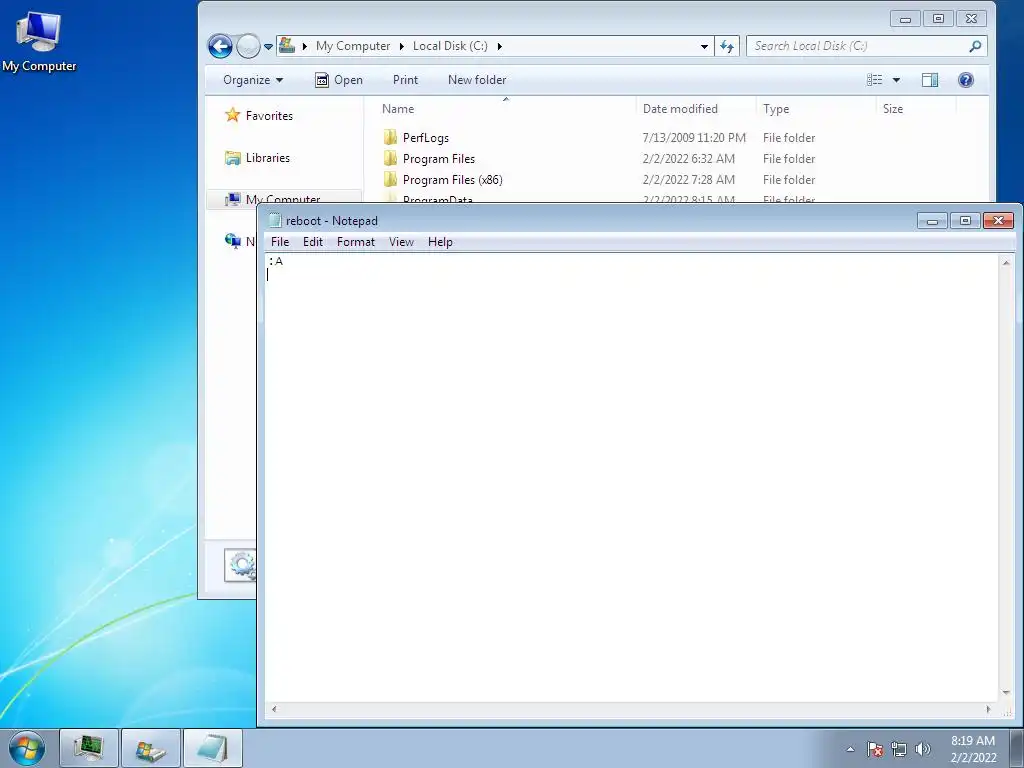
Task: Expand arrow after Local Disk (C:) breadcrumb
Action: (x=500, y=46)
